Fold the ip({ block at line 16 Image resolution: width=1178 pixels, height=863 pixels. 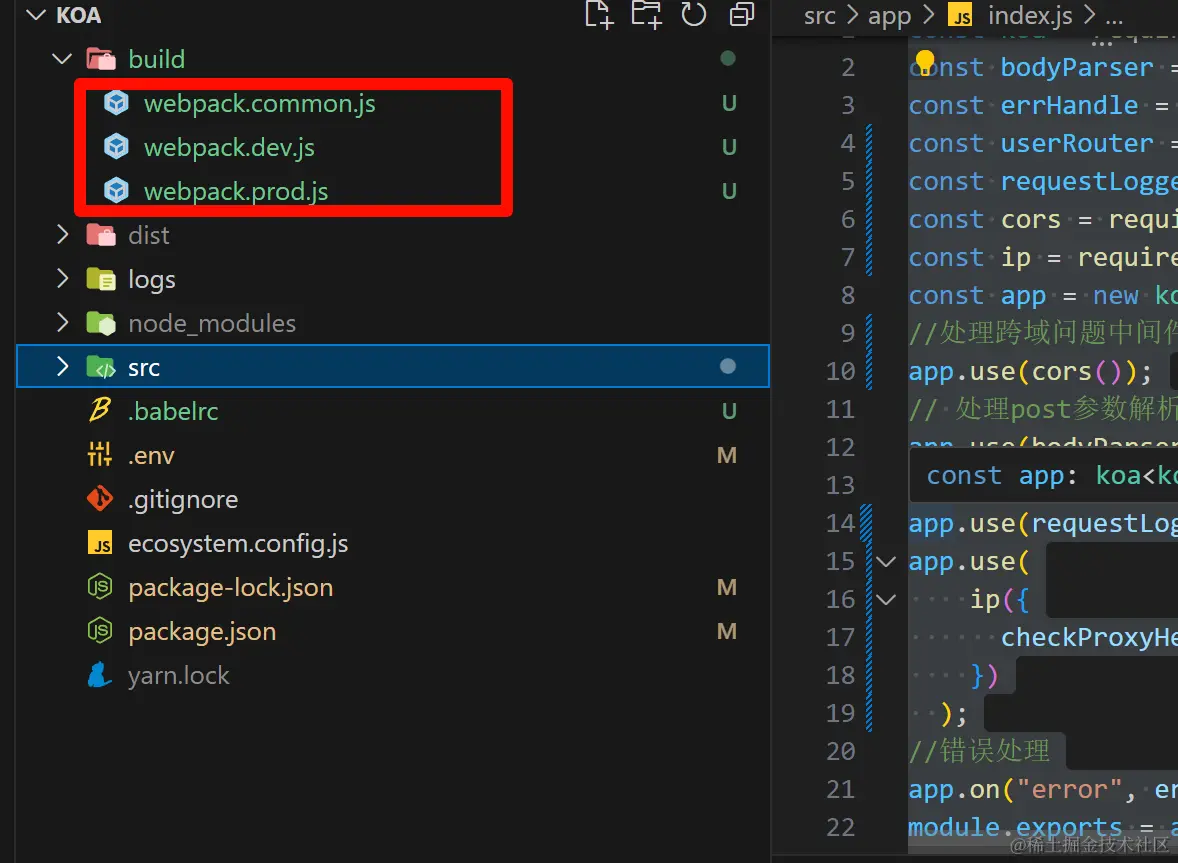coord(887,599)
